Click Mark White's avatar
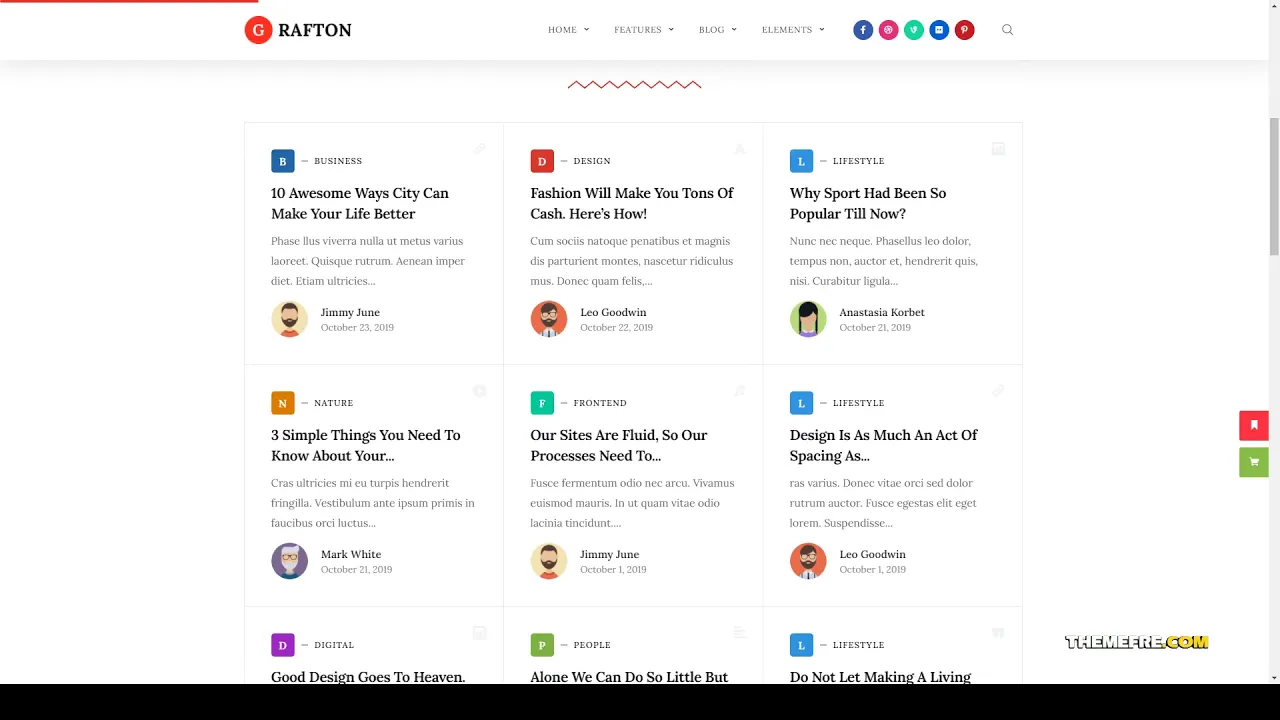This screenshot has width=1280, height=720. pyautogui.click(x=290, y=561)
